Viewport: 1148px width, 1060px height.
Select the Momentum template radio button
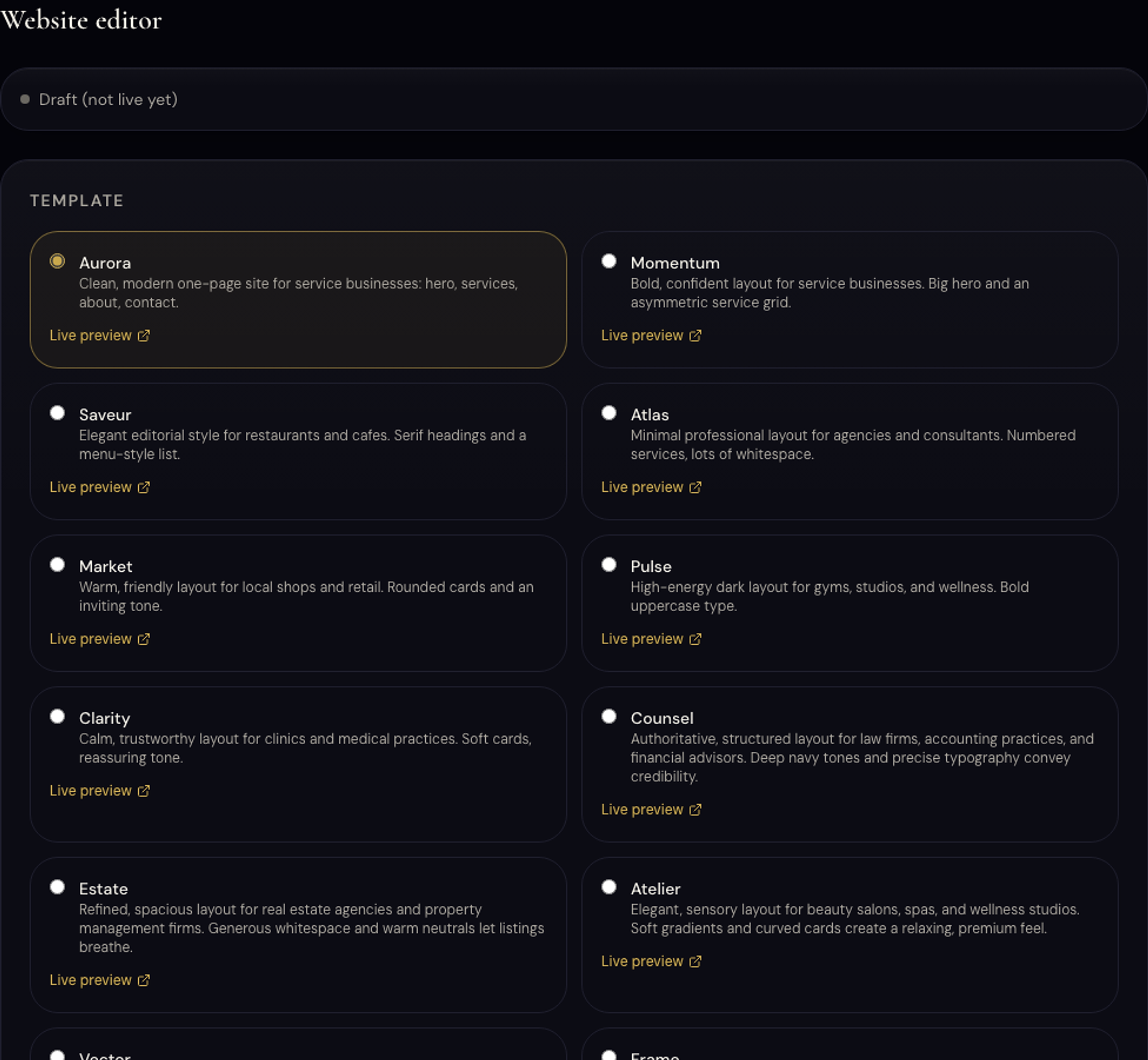(609, 261)
